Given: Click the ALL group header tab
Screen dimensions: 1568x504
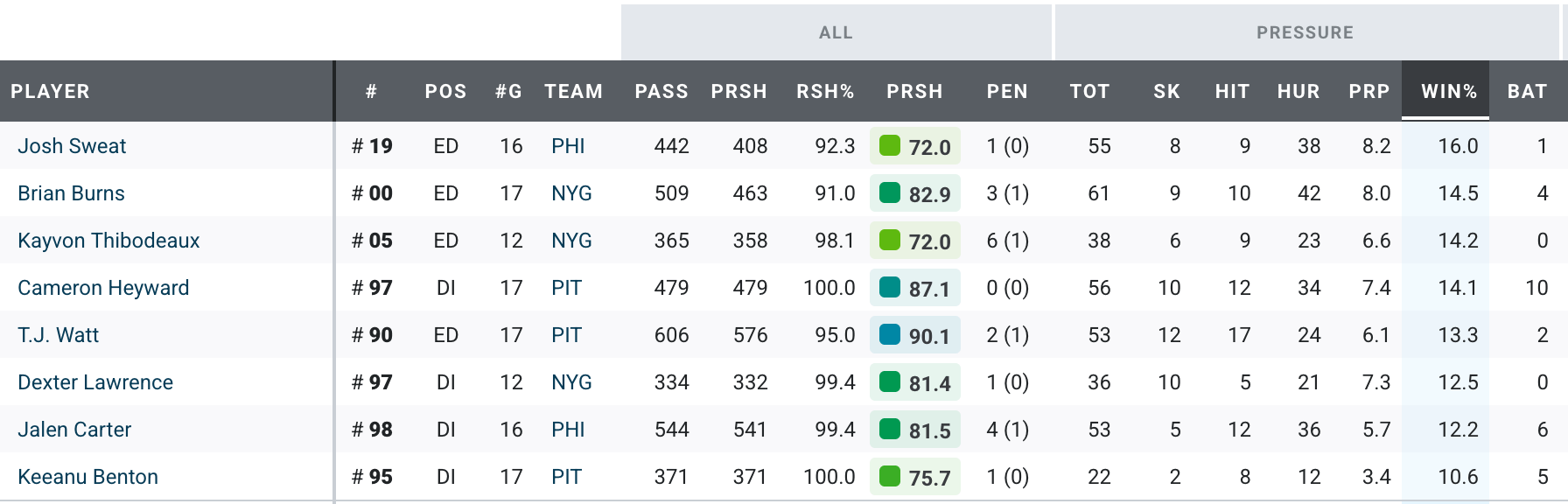Looking at the screenshot, I should 836,32.
